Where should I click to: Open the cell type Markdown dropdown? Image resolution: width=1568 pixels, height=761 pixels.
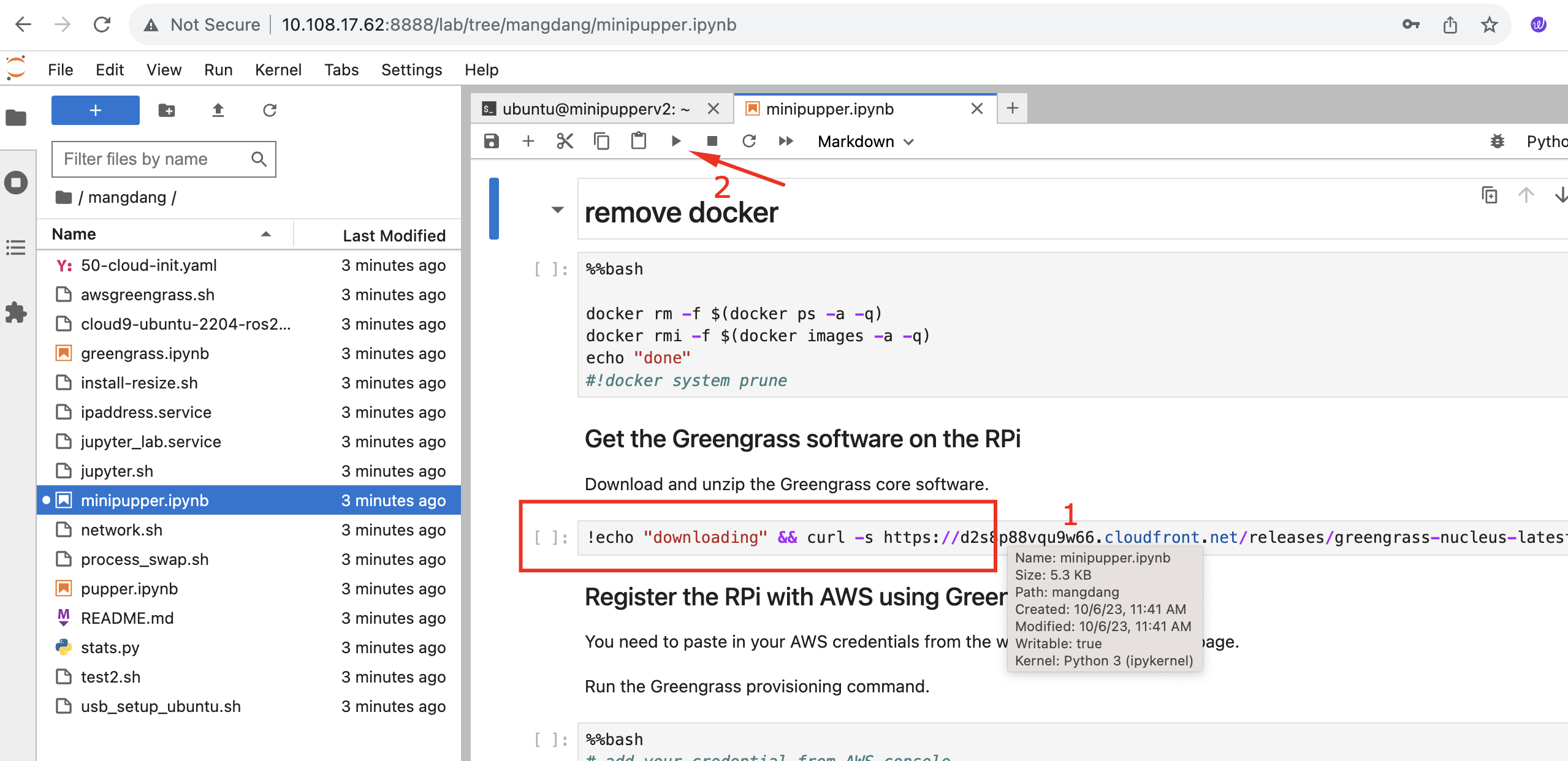pyautogui.click(x=865, y=142)
